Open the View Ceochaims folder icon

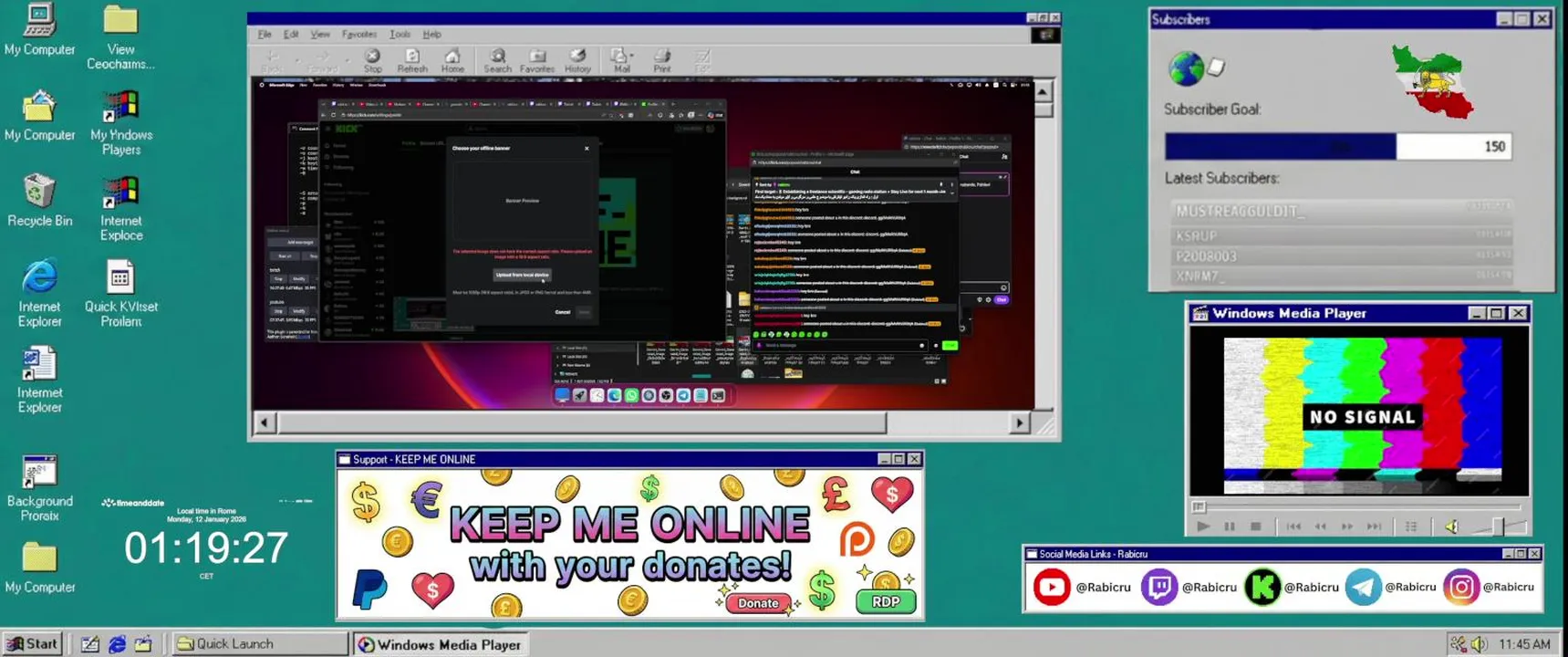coord(120,36)
